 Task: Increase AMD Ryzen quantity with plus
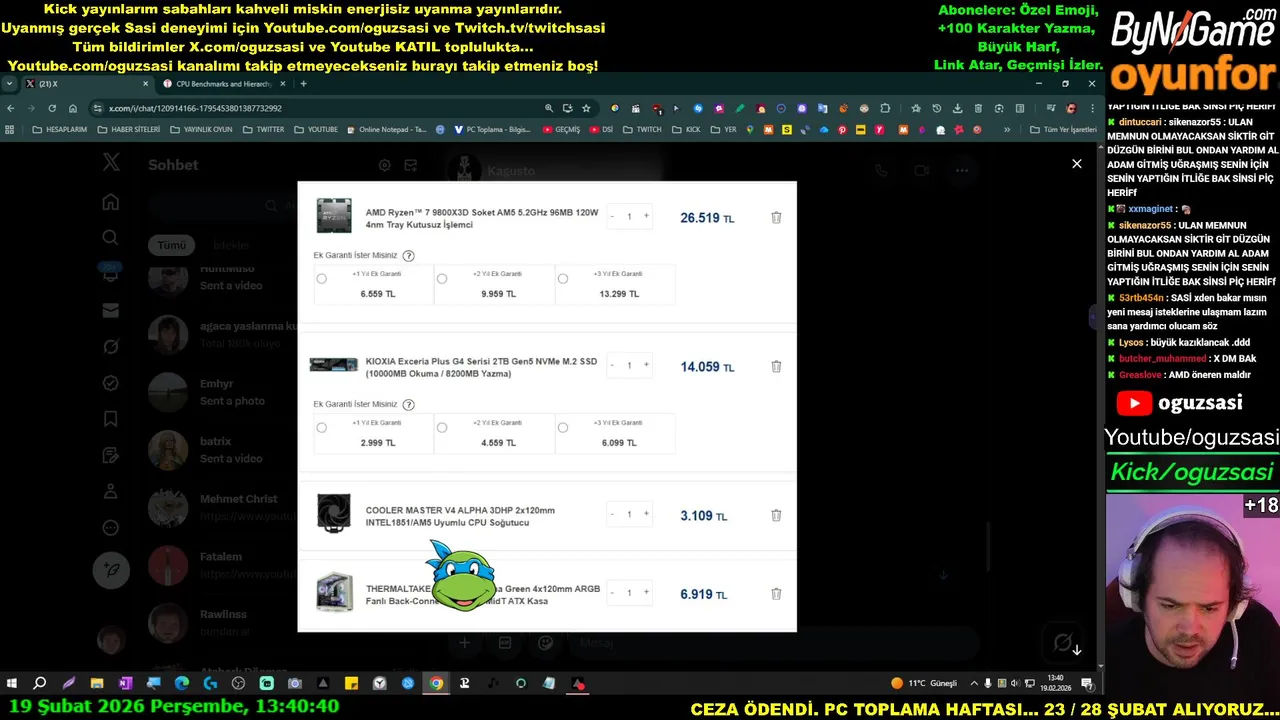pyautogui.click(x=646, y=216)
